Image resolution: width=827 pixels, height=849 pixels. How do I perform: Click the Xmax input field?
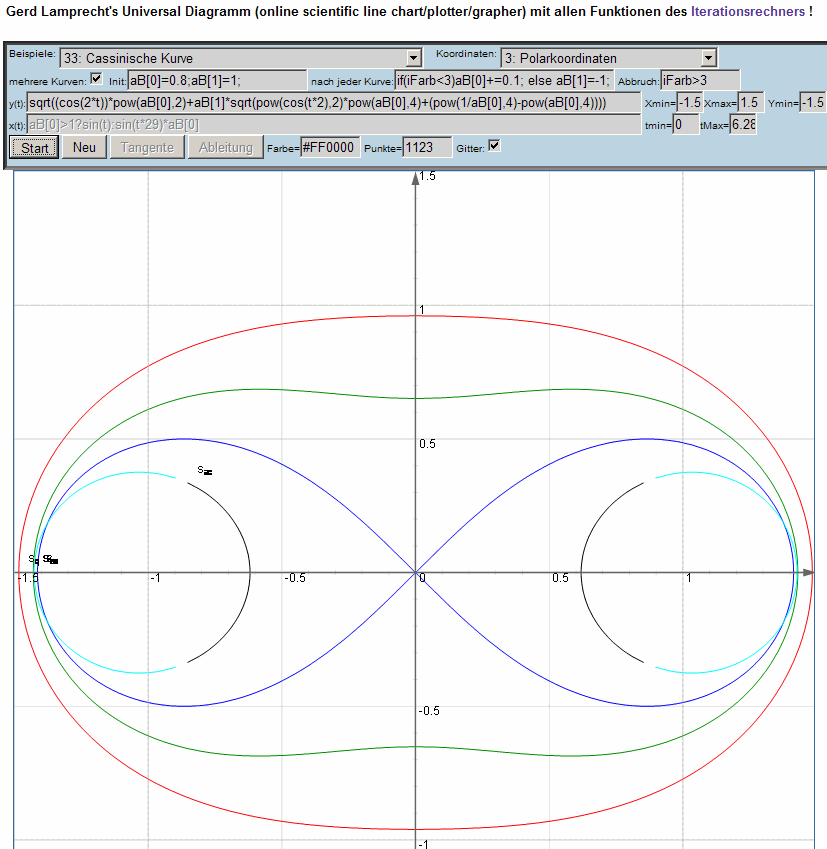click(751, 102)
